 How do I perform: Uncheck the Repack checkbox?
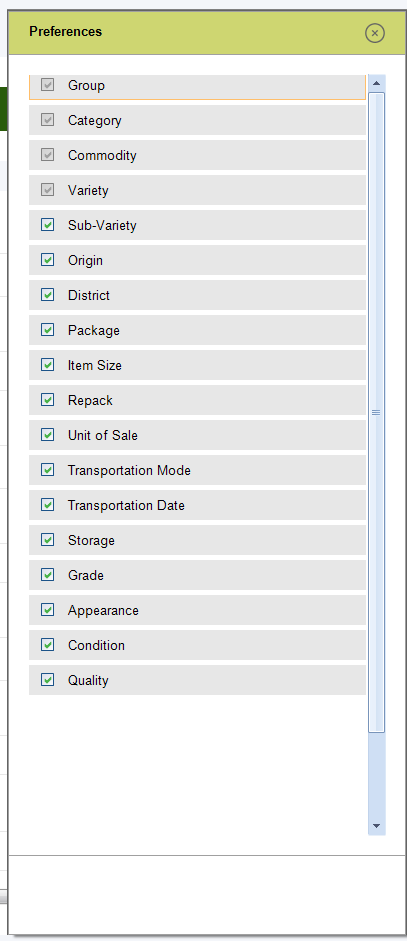tap(47, 400)
